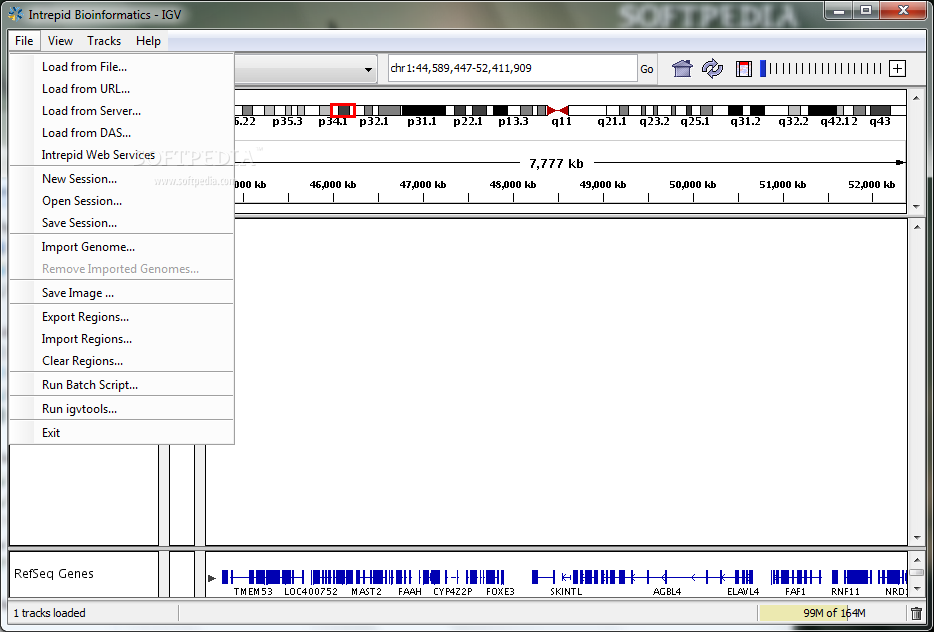Click the zoom level slider bar
This screenshot has width=934, height=632.
pyautogui.click(x=823, y=69)
